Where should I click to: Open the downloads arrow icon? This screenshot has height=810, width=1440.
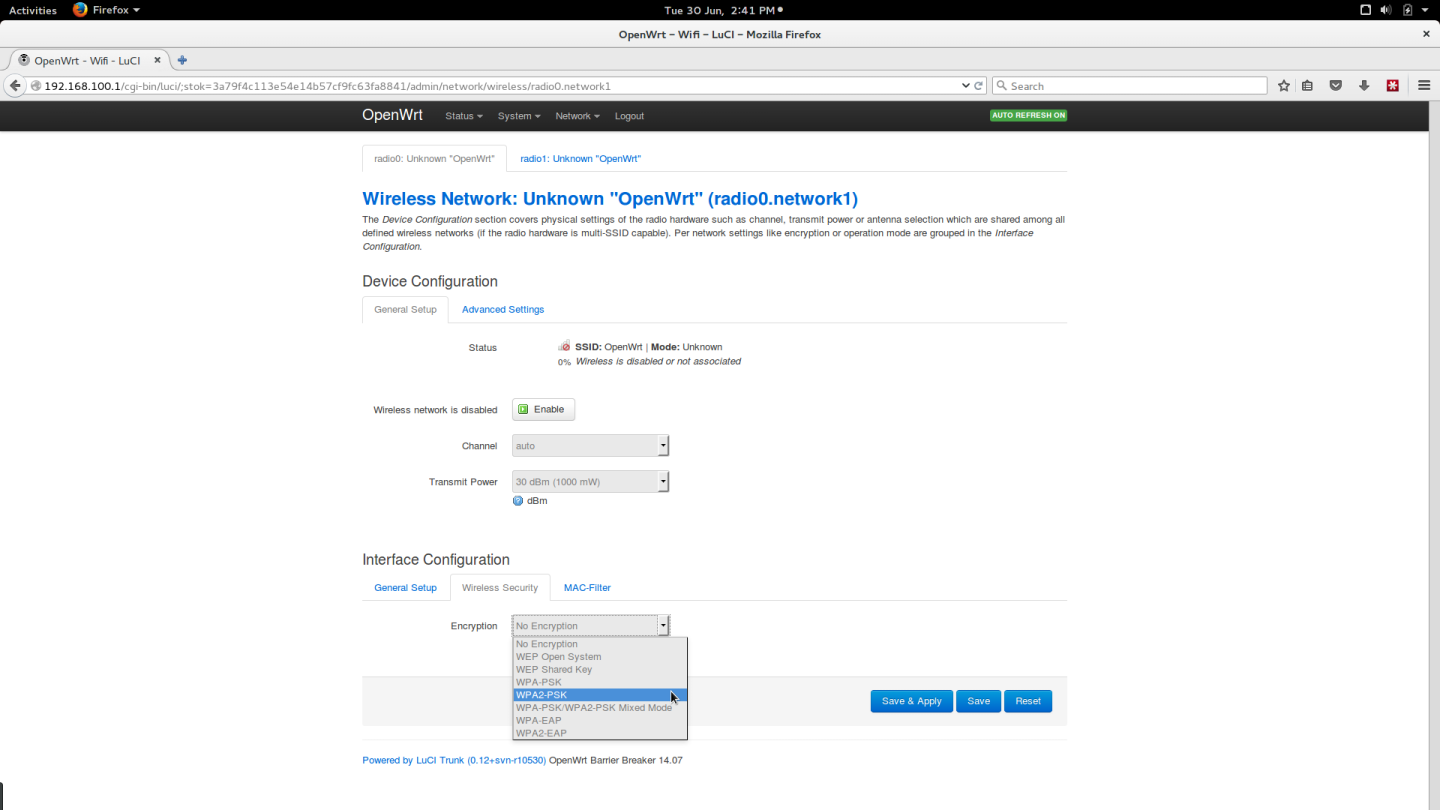pos(1363,86)
